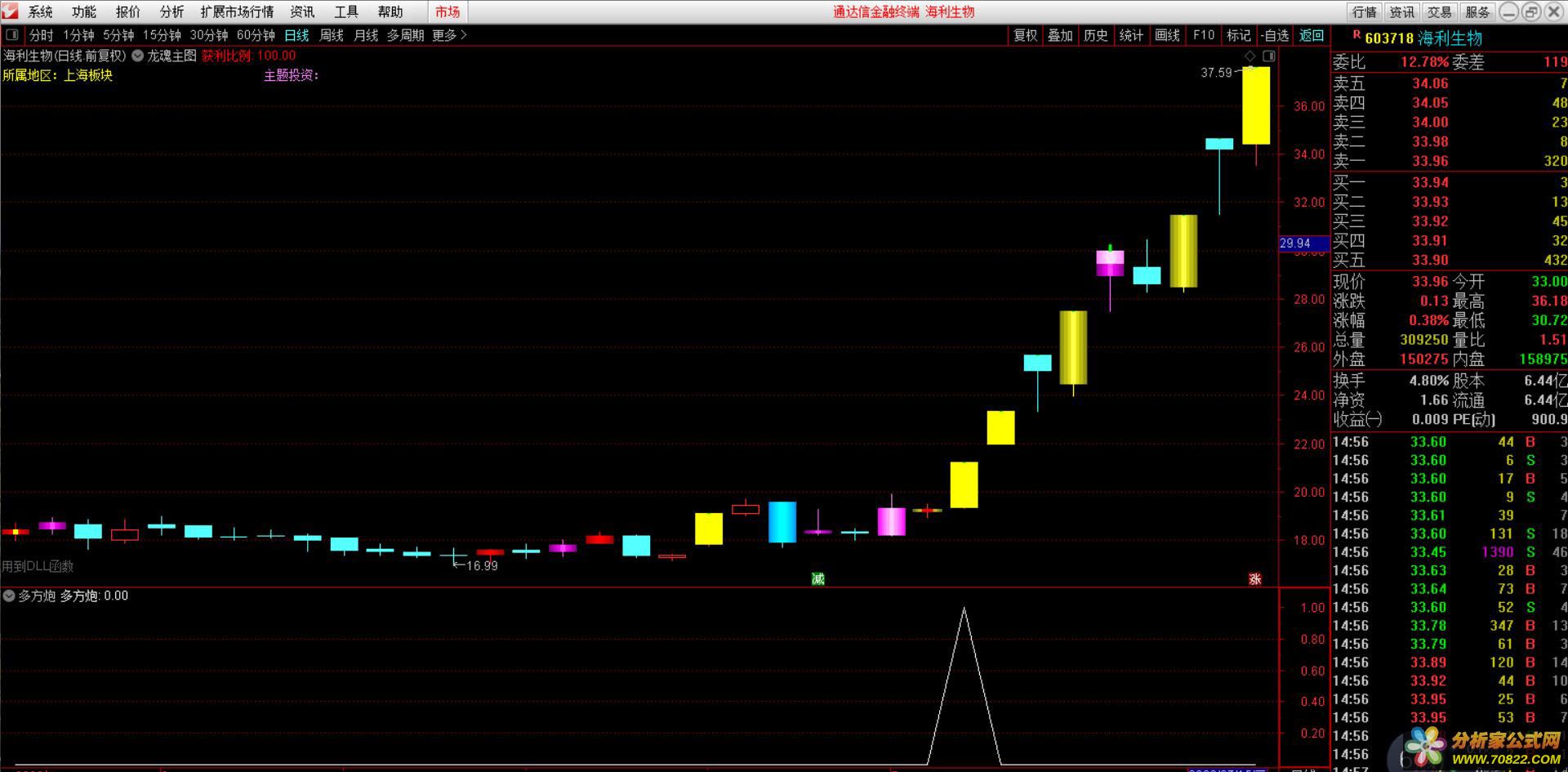Switch to 周线 weekly period
This screenshot has width=1568, height=772.
click(332, 35)
